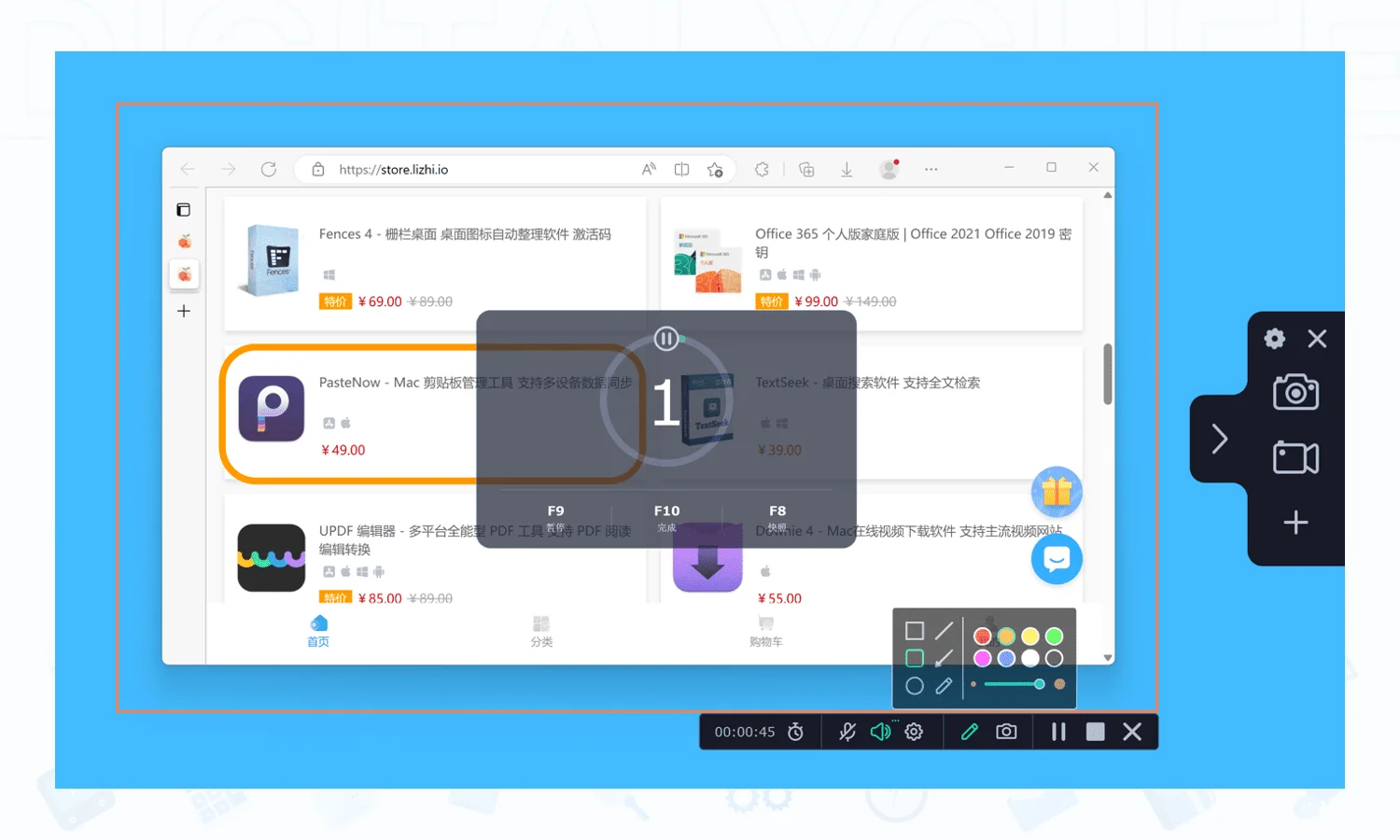Expand the side panel chevron arrow

click(x=1219, y=439)
